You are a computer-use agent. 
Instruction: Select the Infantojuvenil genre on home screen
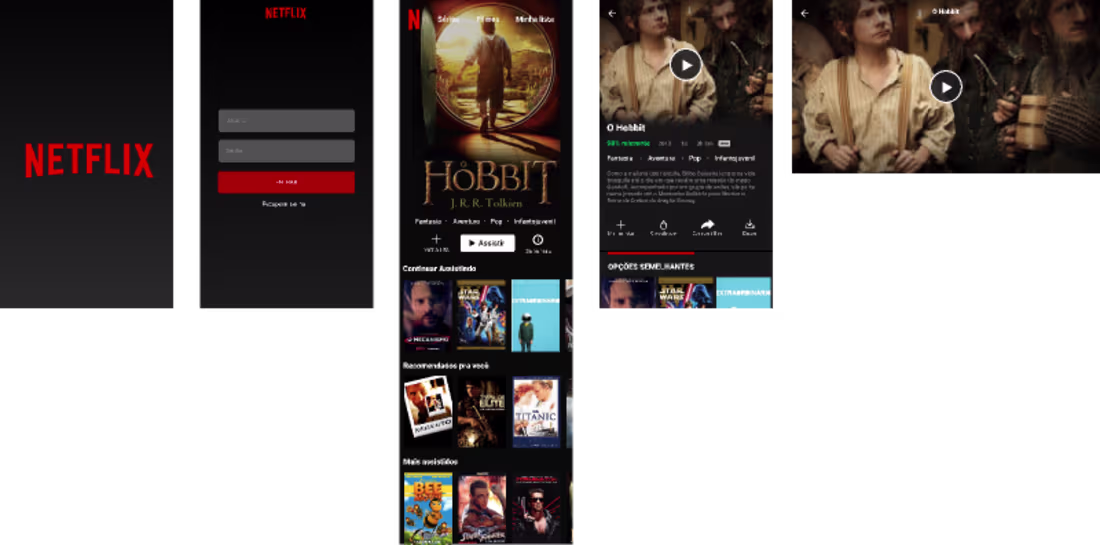point(535,222)
